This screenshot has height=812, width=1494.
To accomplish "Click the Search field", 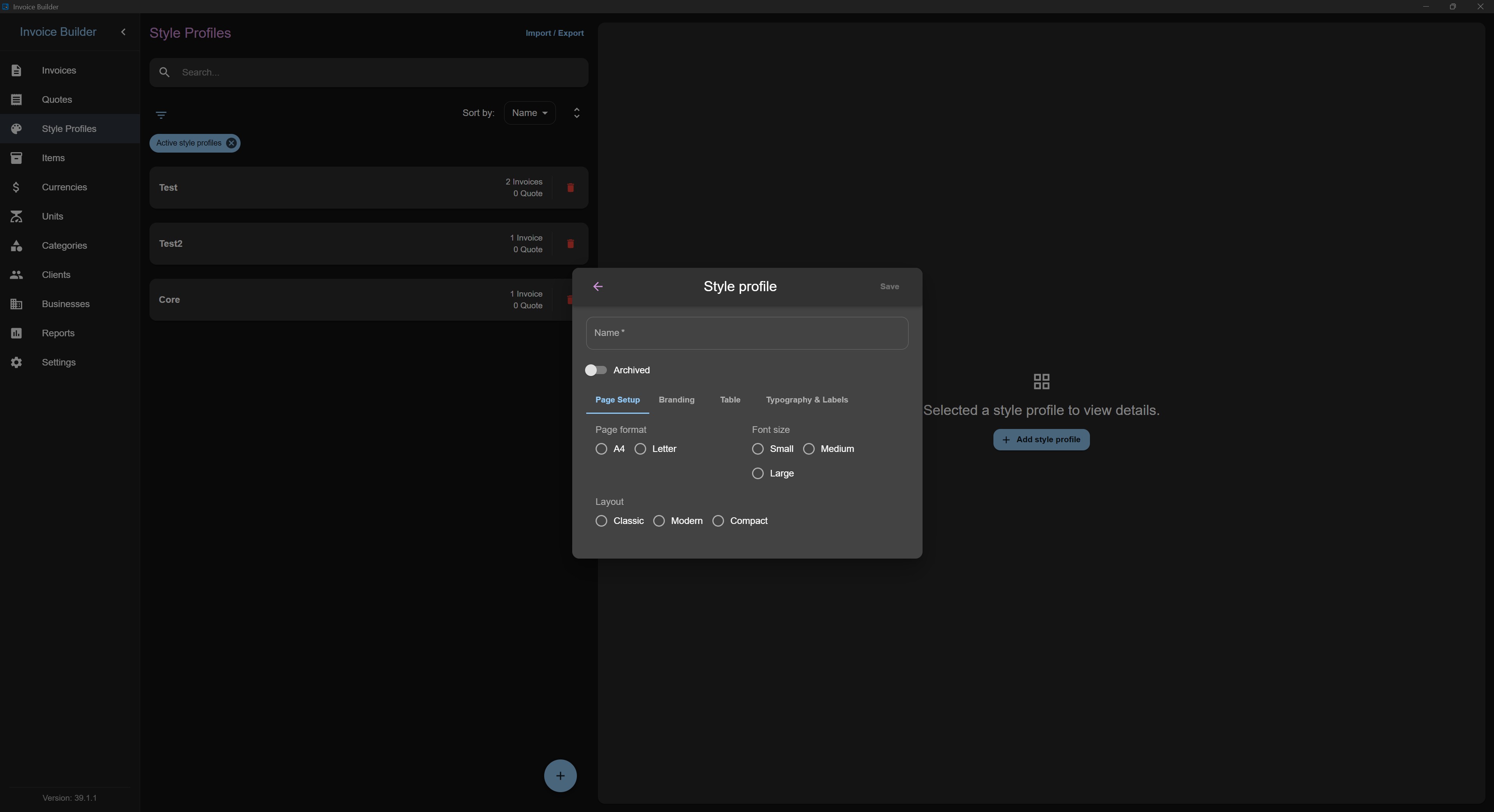I will coord(369,72).
